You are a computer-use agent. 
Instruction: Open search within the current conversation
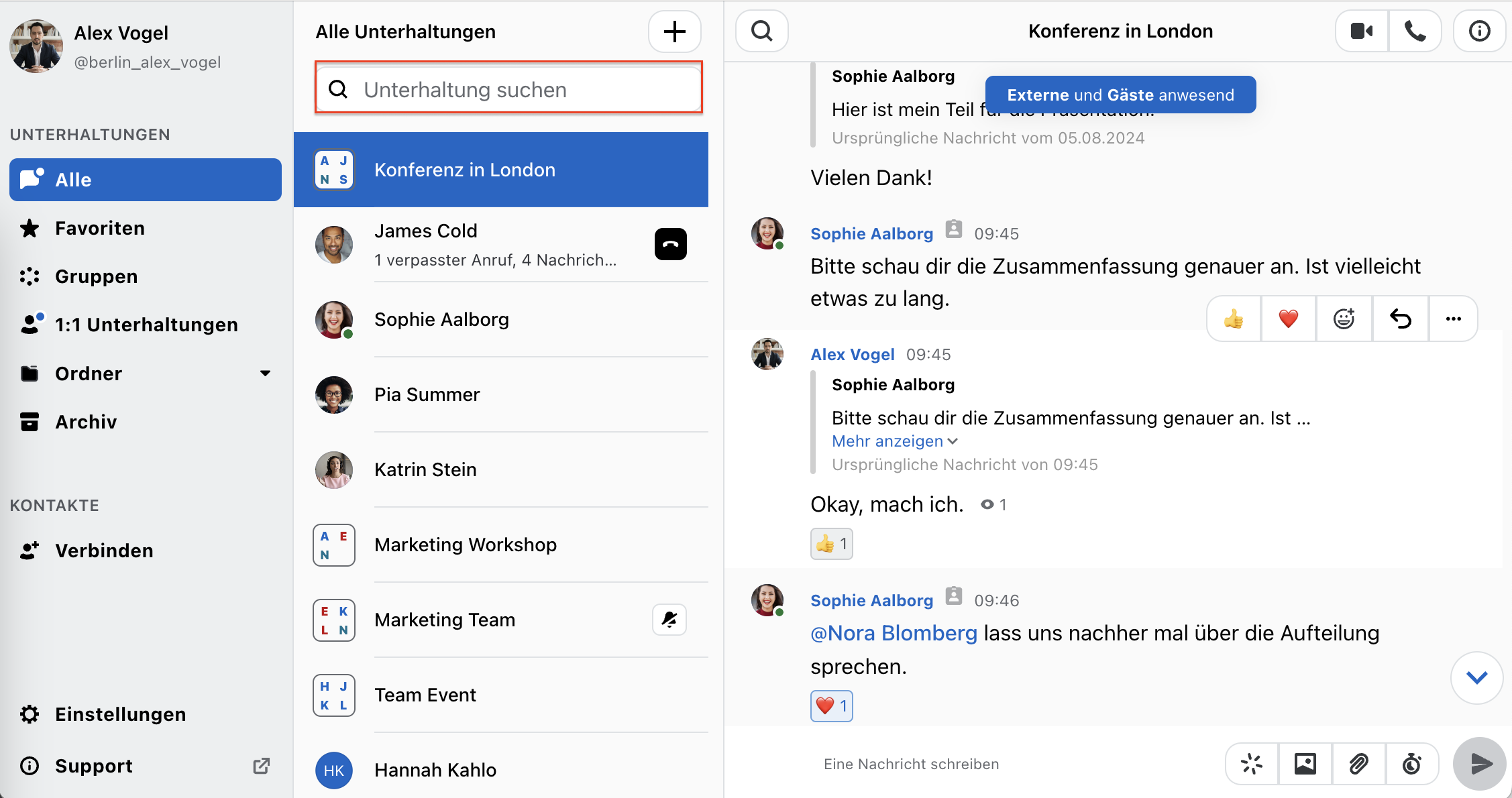(761, 31)
